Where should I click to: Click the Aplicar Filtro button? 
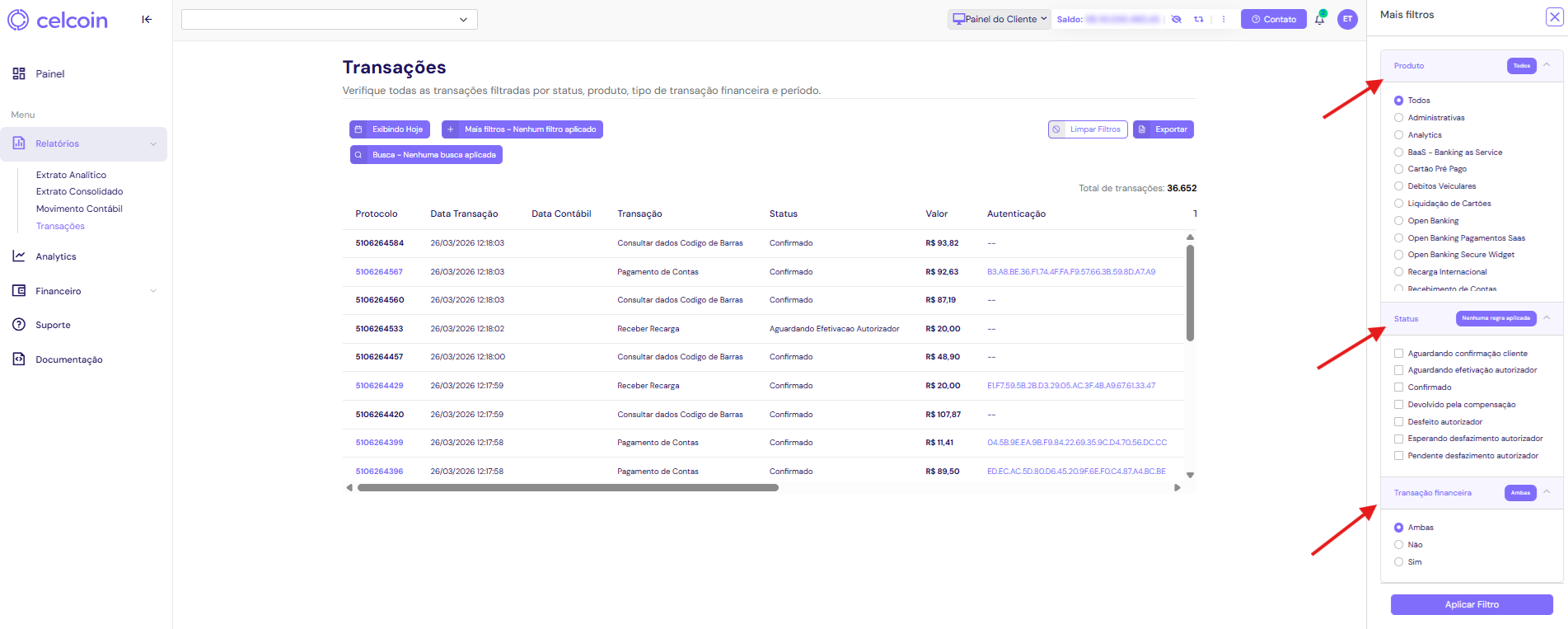tap(1471, 604)
